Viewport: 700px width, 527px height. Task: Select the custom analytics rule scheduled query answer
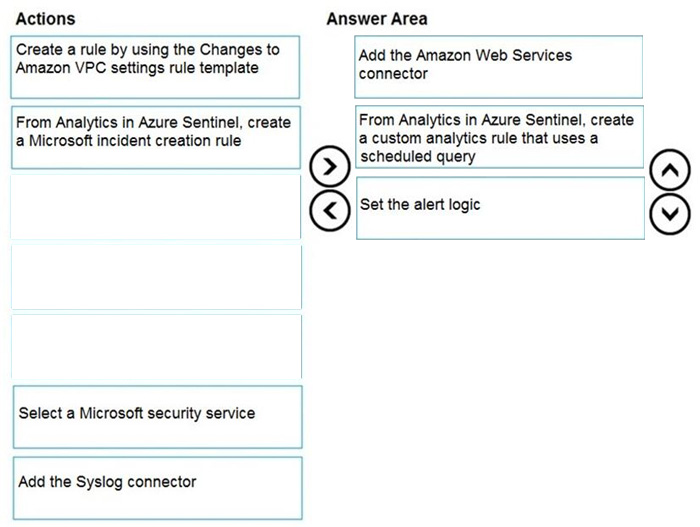click(x=500, y=137)
